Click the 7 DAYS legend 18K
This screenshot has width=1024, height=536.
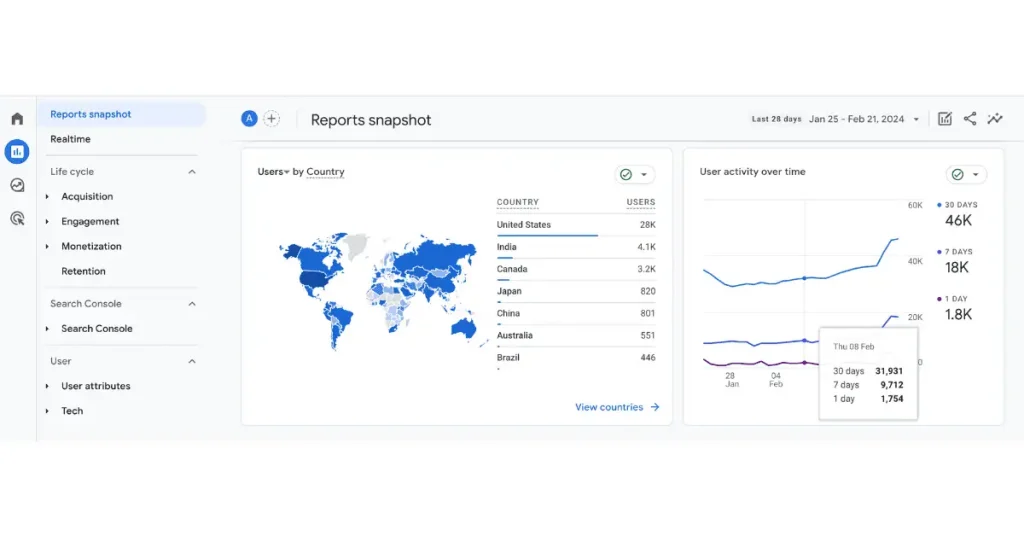[x=956, y=261]
